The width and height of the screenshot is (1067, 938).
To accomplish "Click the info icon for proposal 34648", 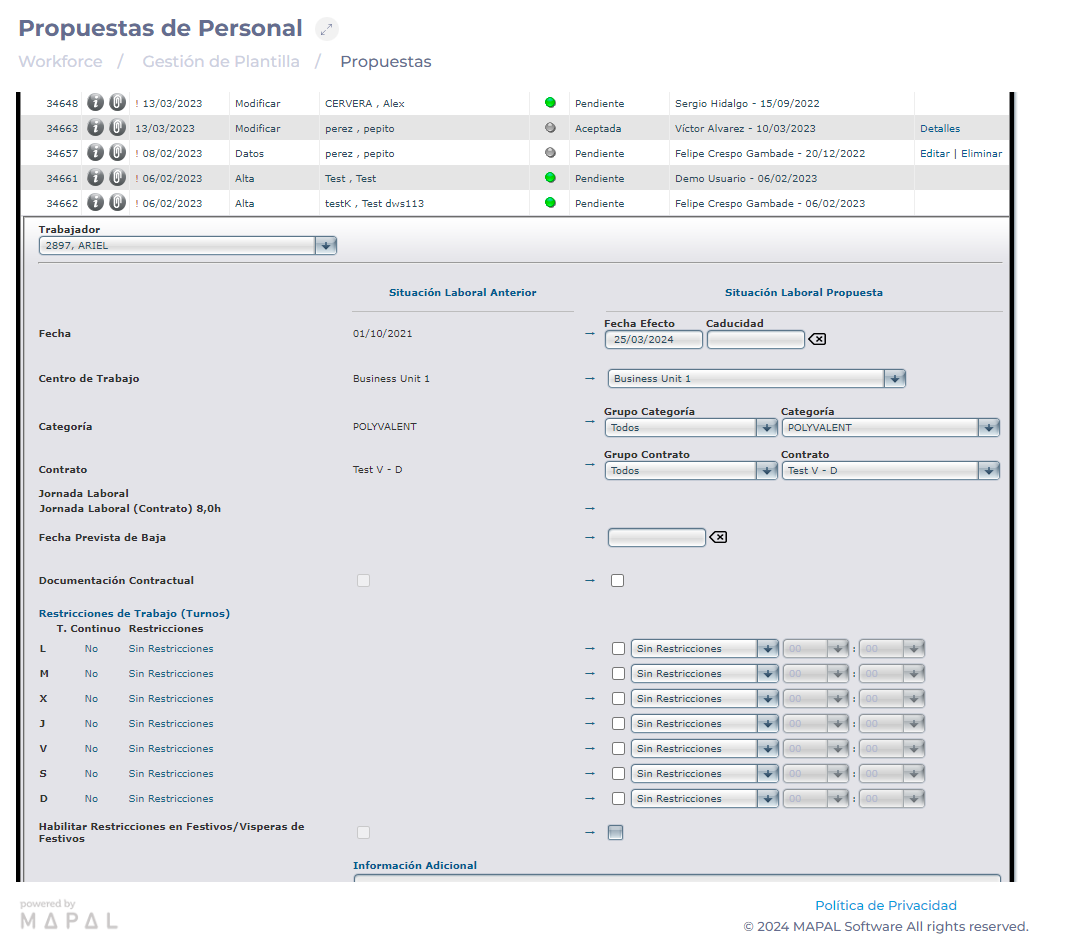I will tap(96, 103).
